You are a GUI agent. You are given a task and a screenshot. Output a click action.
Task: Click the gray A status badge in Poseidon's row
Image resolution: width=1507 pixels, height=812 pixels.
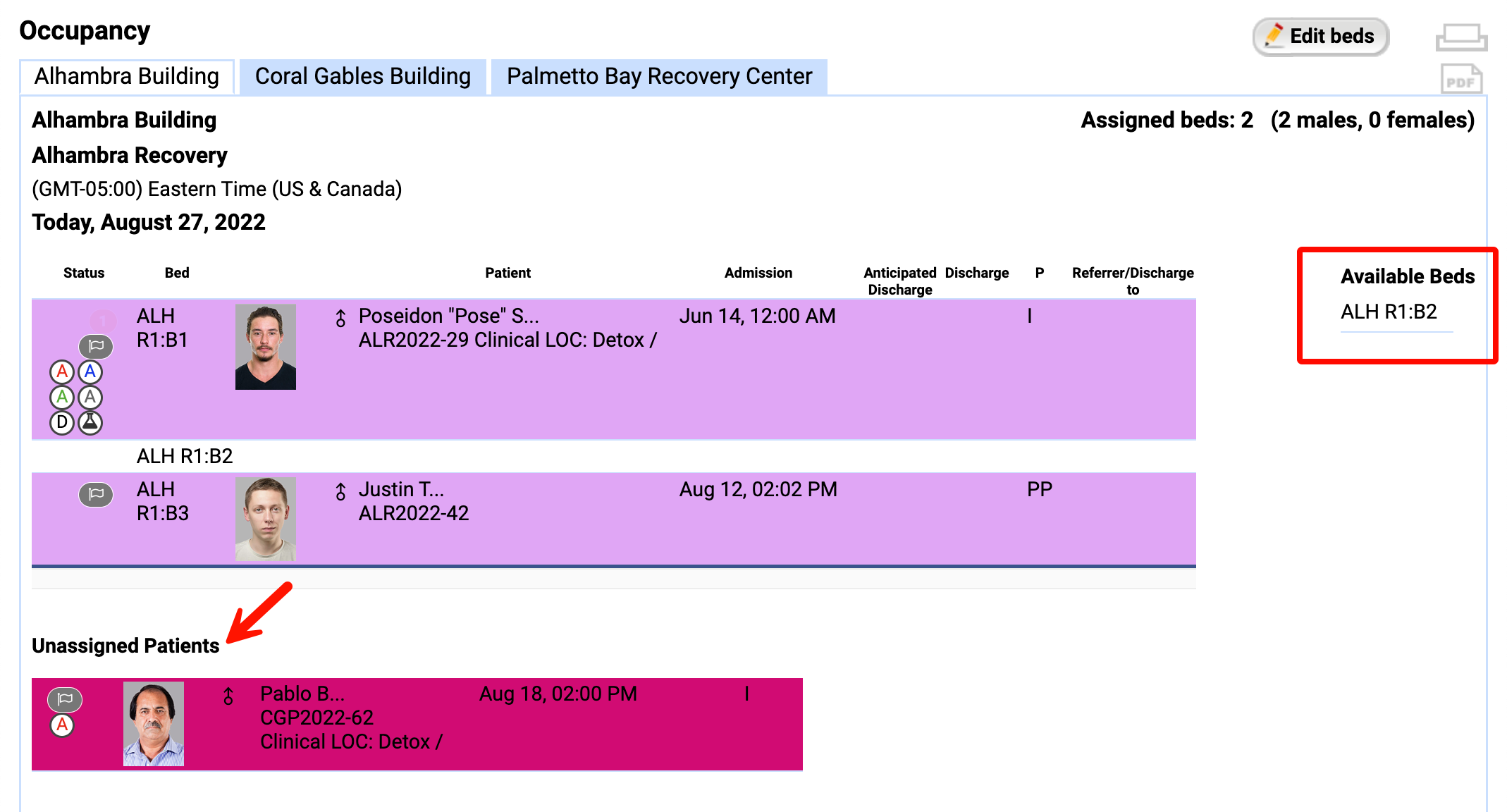tap(90, 397)
